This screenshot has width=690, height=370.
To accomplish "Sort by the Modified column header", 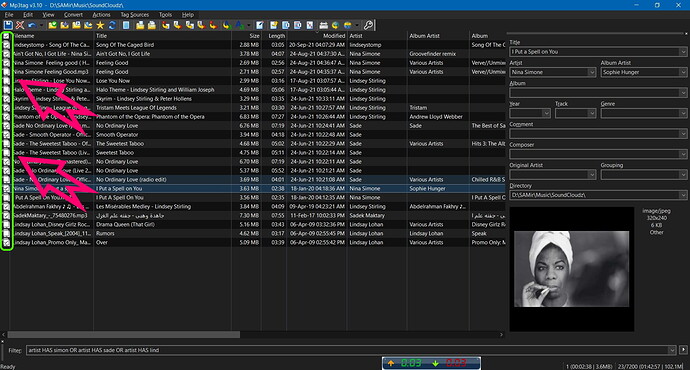I will [x=317, y=36].
